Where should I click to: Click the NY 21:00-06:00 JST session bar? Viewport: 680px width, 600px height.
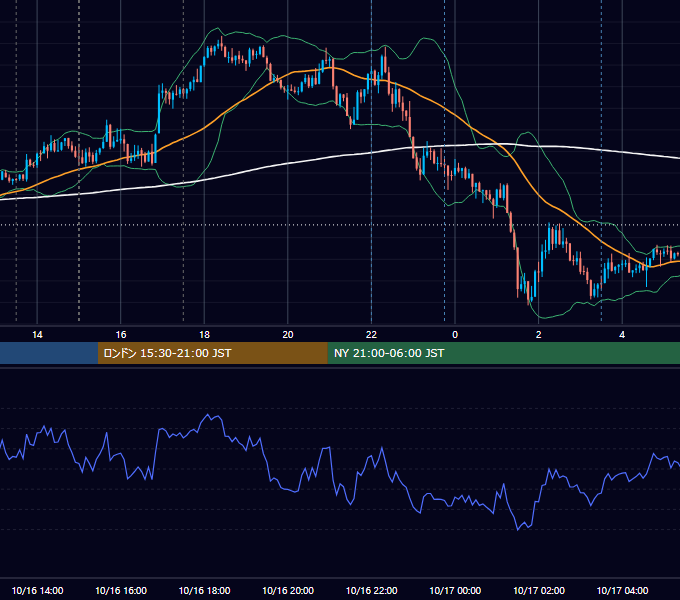[x=503, y=353]
